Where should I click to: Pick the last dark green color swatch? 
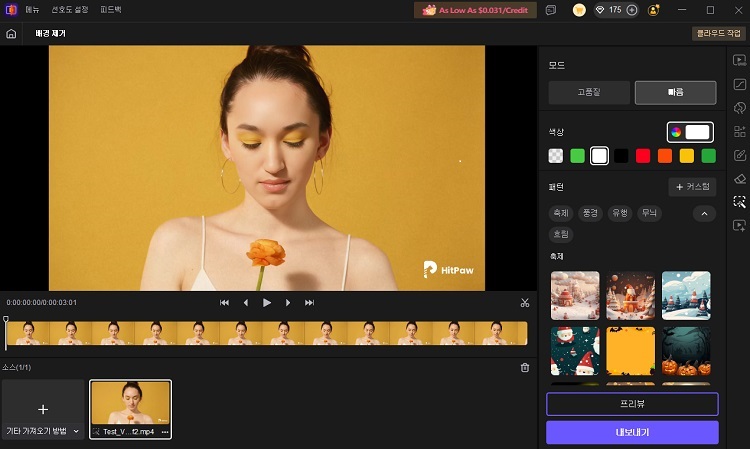708,156
